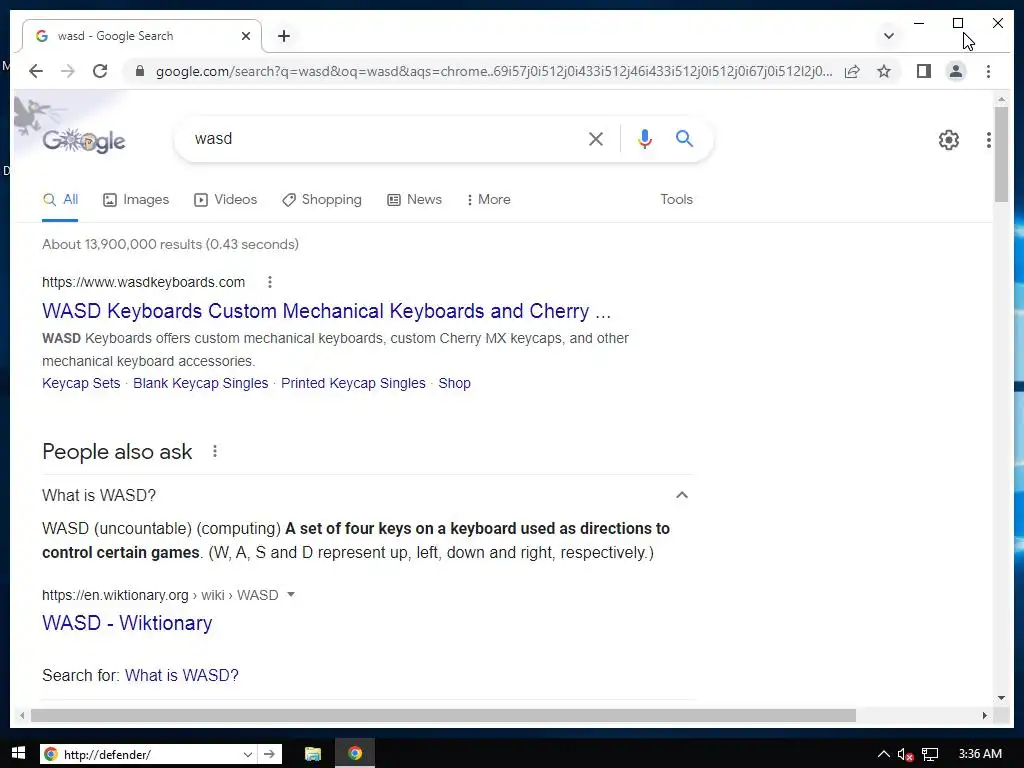Open the More search categories menu
The image size is (1024, 768).
488,200
